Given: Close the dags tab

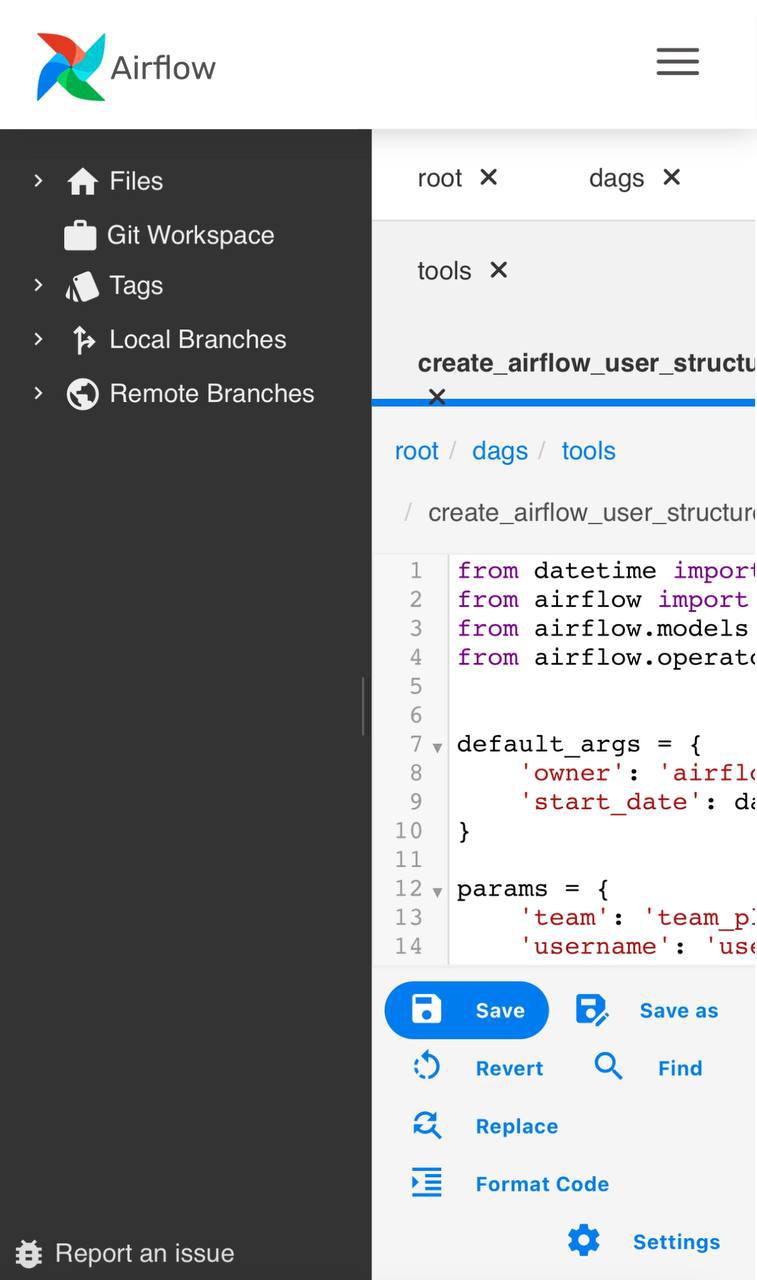Looking at the screenshot, I should click(672, 177).
